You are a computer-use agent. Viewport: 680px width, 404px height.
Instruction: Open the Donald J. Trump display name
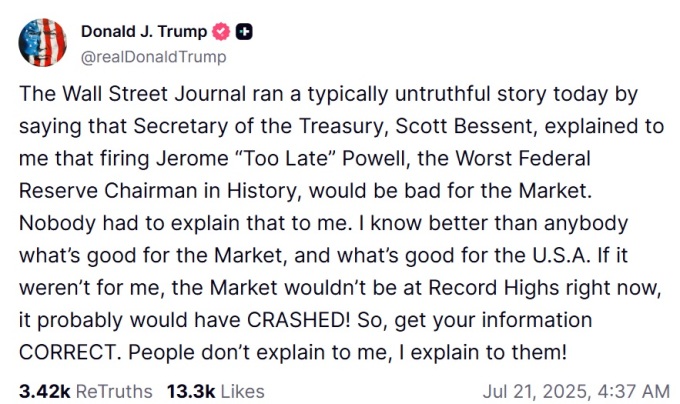point(144,32)
